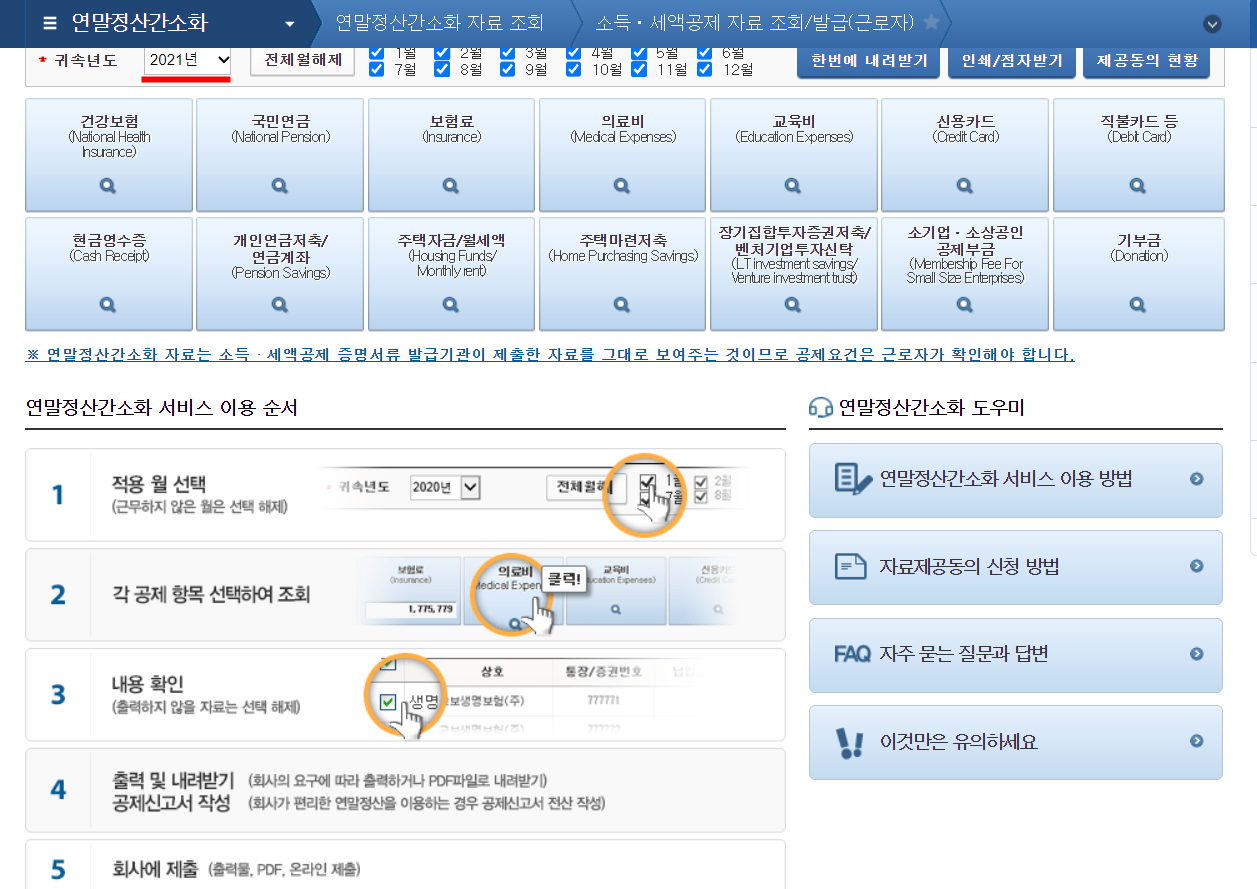Select 소득·세액공제 자료 조회/발급(근로자) breadcrumb
The width and height of the screenshot is (1257, 889).
click(755, 22)
